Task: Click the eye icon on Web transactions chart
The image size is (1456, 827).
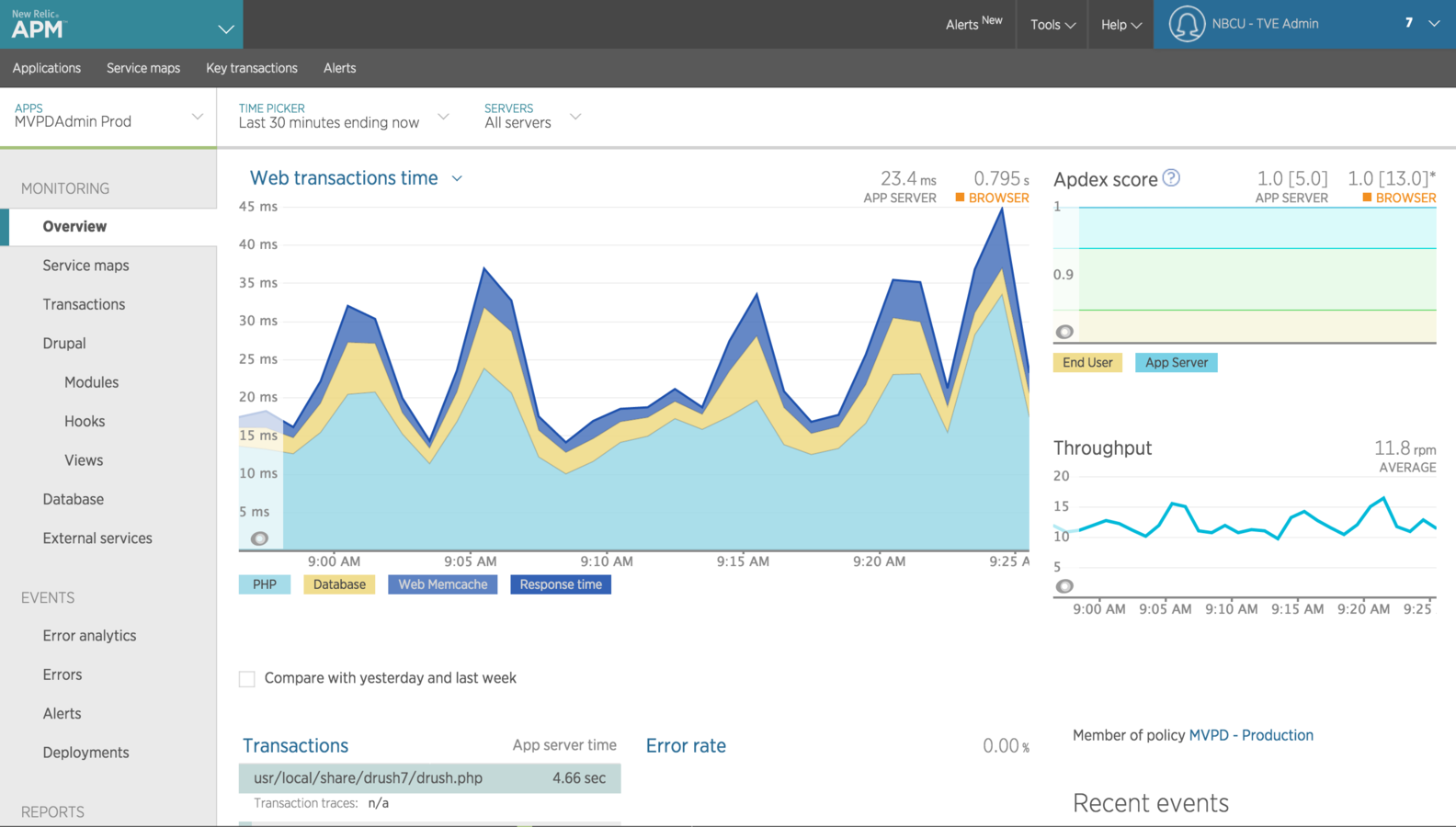Action: coord(260,538)
